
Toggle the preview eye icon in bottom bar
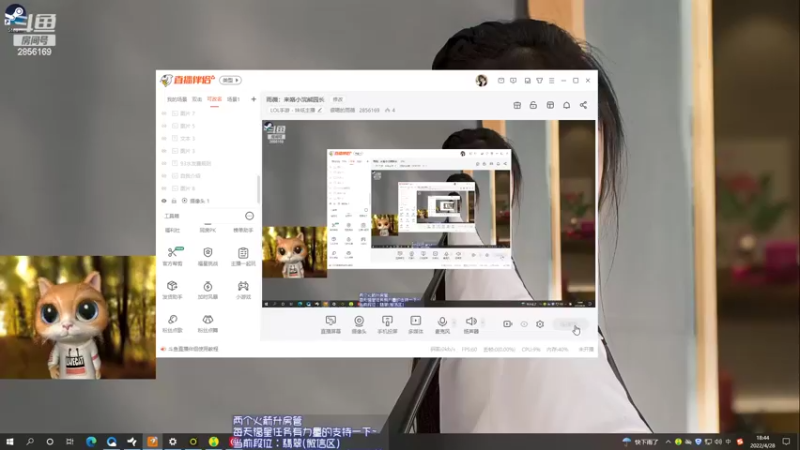(x=524, y=324)
